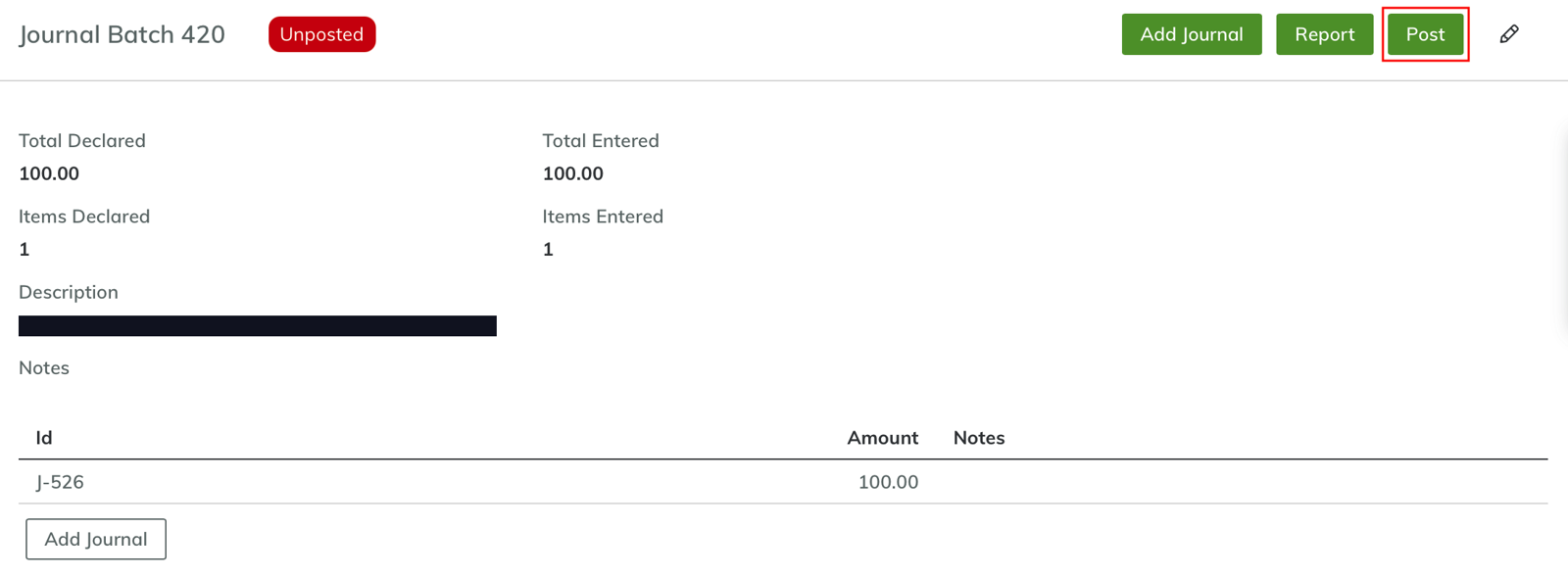Click the Amount column header
The image size is (1568, 577).
[x=882, y=438]
